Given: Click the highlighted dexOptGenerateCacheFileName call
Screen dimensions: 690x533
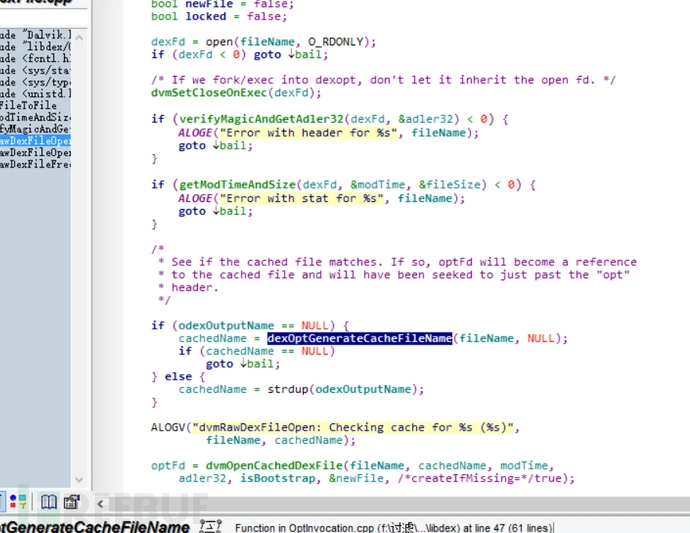Looking at the screenshot, I should coord(360,338).
